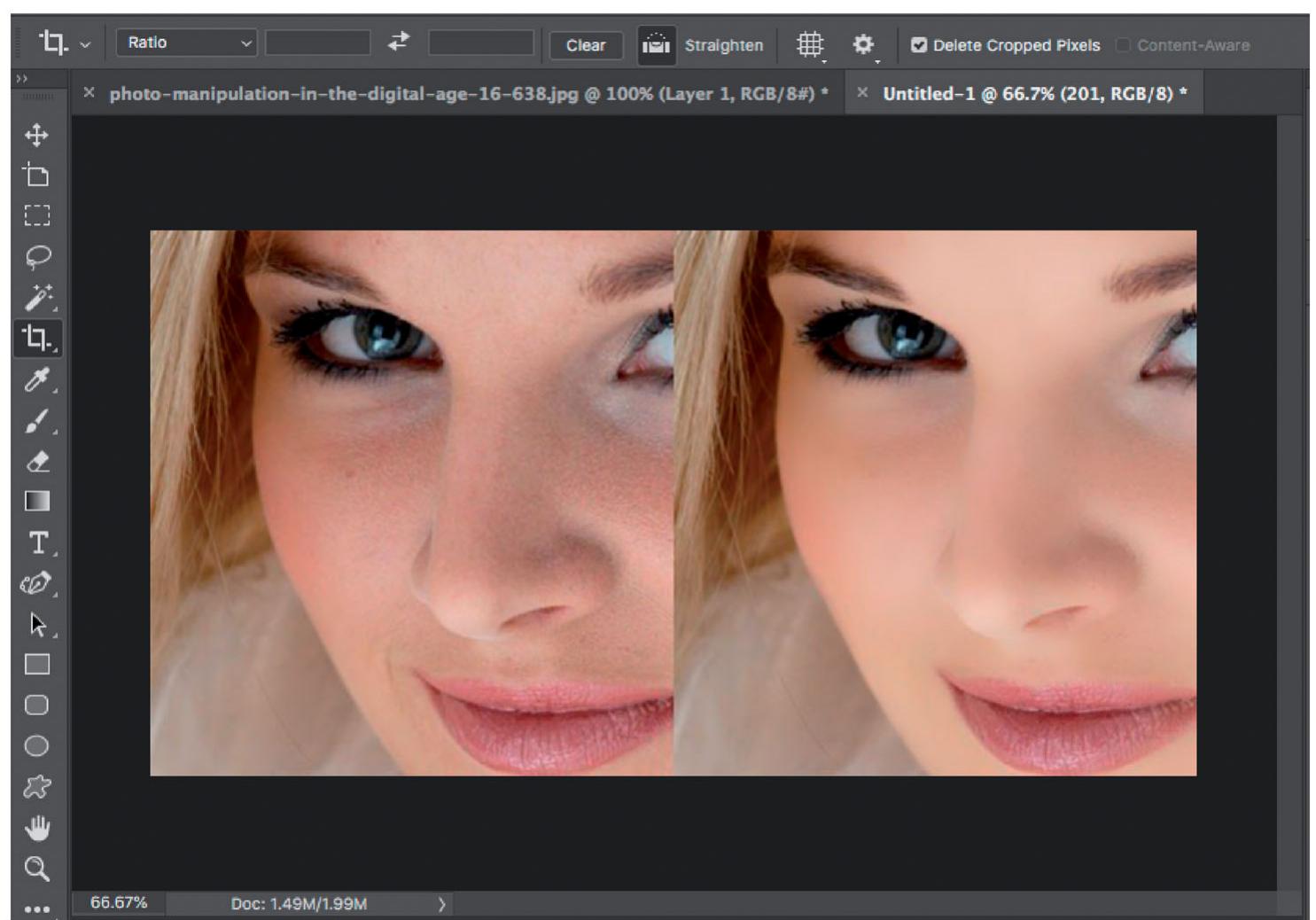This screenshot has width=1316, height=920.
Task: Select the Type tool
Action: coord(38,542)
